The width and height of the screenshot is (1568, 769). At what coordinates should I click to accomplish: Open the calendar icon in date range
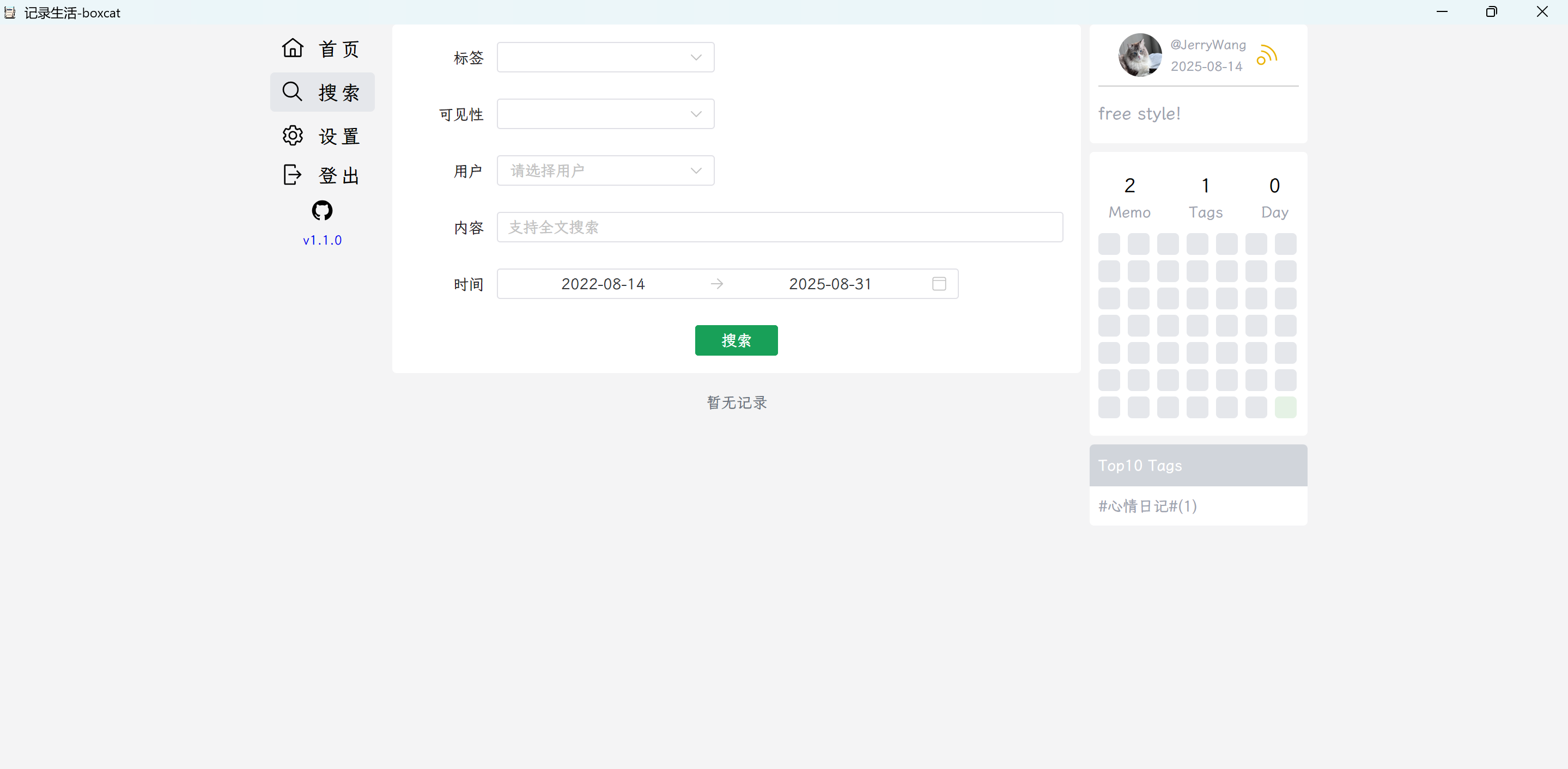coord(939,284)
